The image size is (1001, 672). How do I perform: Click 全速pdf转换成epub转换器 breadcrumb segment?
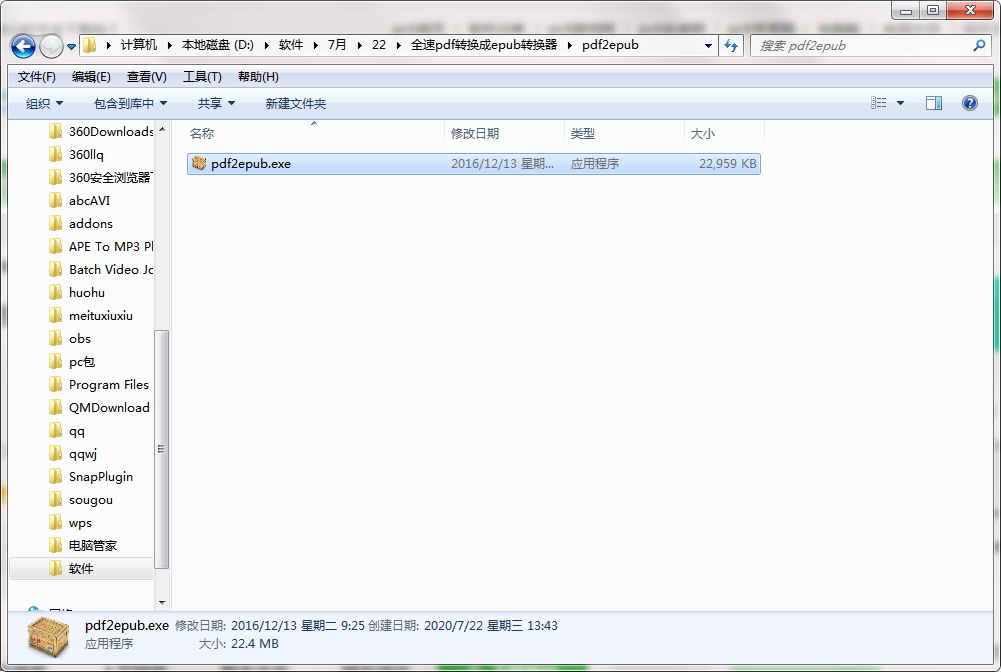(x=484, y=45)
